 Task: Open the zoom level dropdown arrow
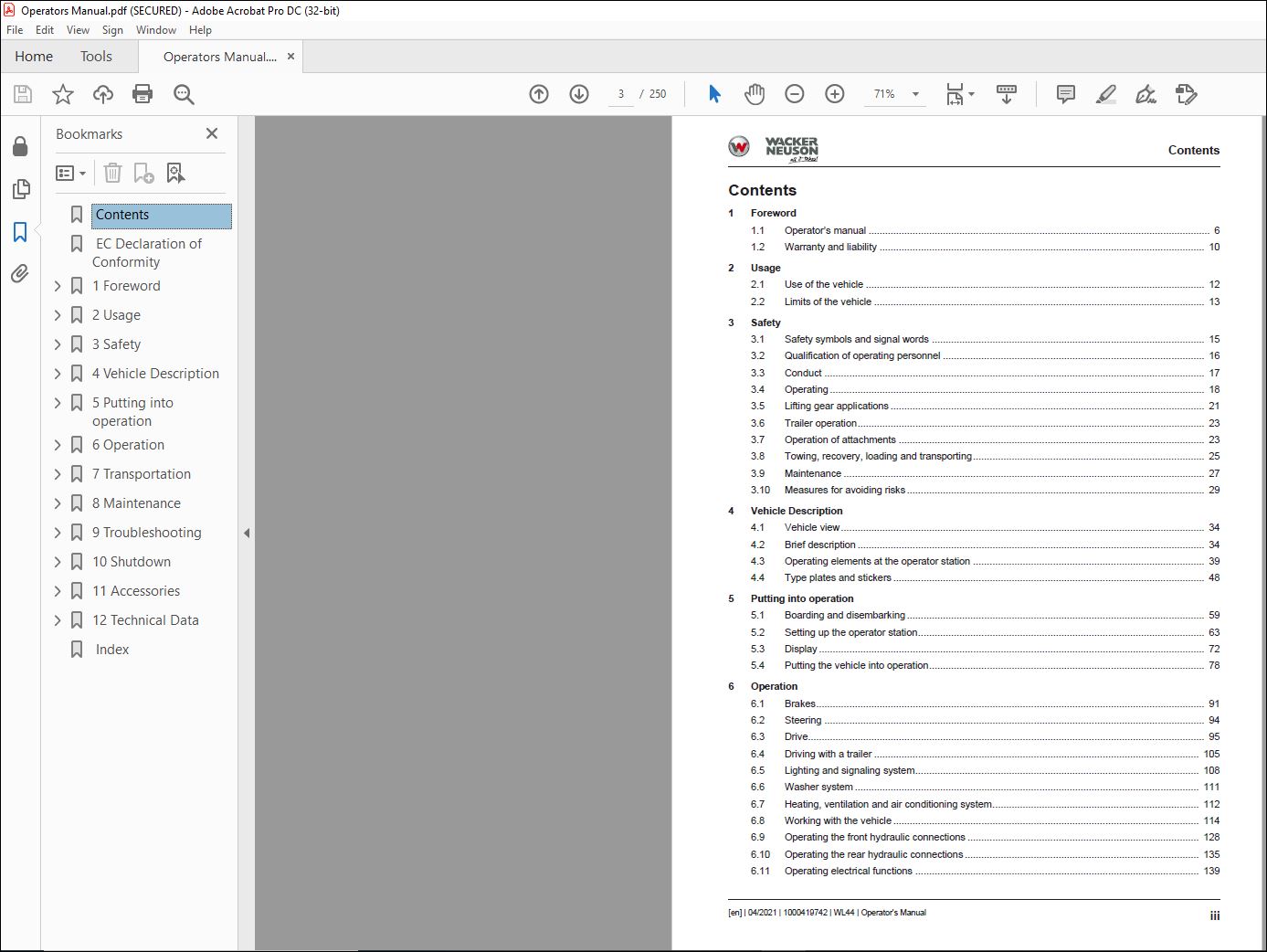coord(915,94)
